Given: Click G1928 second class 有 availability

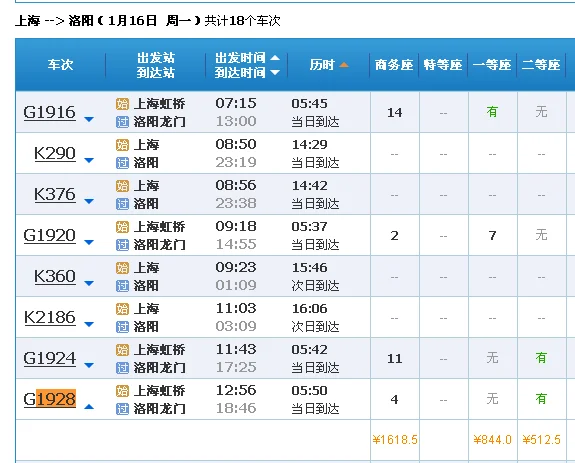Looking at the screenshot, I should click(541, 399).
